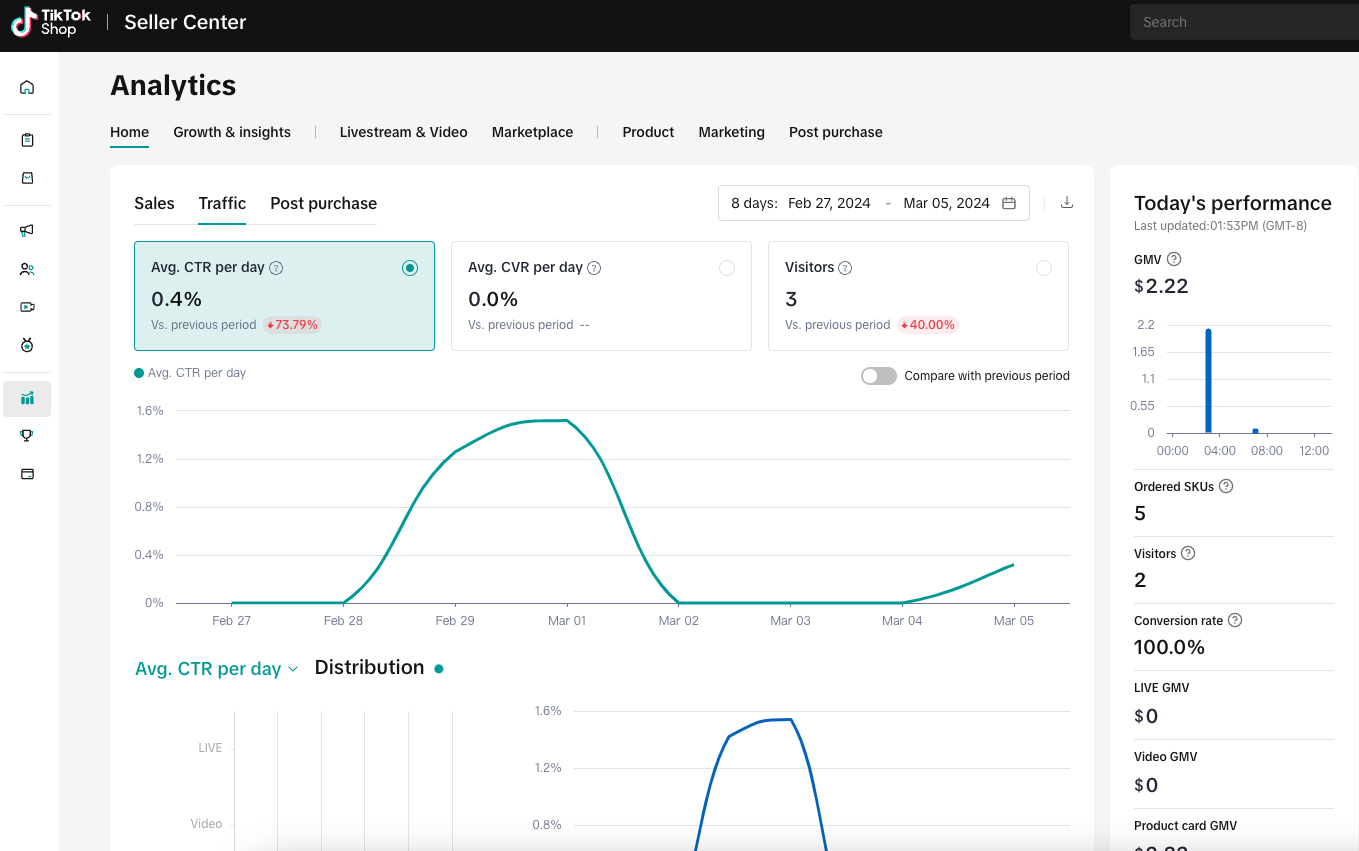Image resolution: width=1359 pixels, height=851 pixels.
Task: Switch to the Growth & insights tab
Action: pyautogui.click(x=232, y=132)
